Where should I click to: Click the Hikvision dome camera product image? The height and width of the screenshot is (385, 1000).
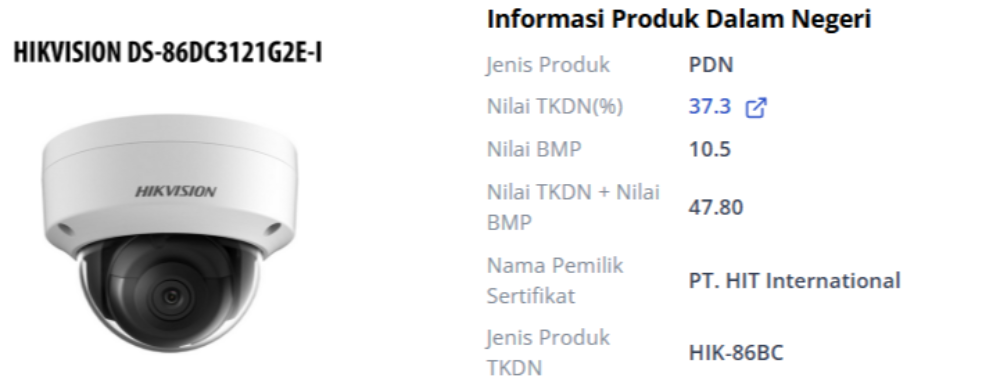click(170, 233)
